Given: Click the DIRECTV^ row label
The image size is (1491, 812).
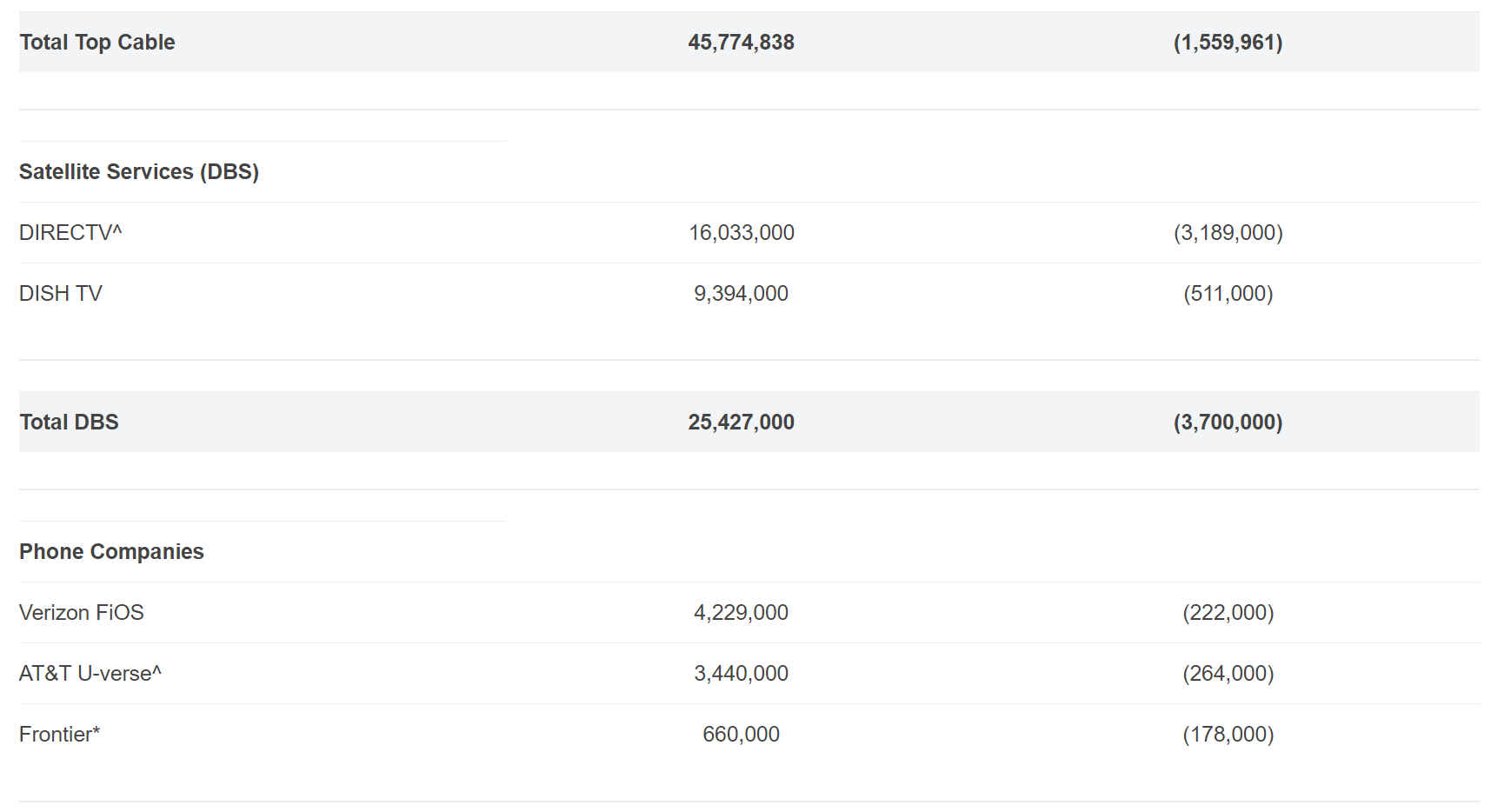Looking at the screenshot, I should click(70, 233).
